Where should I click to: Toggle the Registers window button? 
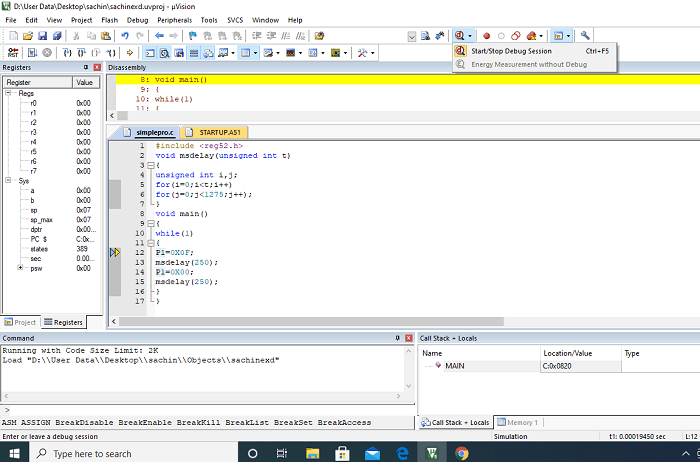(194, 53)
